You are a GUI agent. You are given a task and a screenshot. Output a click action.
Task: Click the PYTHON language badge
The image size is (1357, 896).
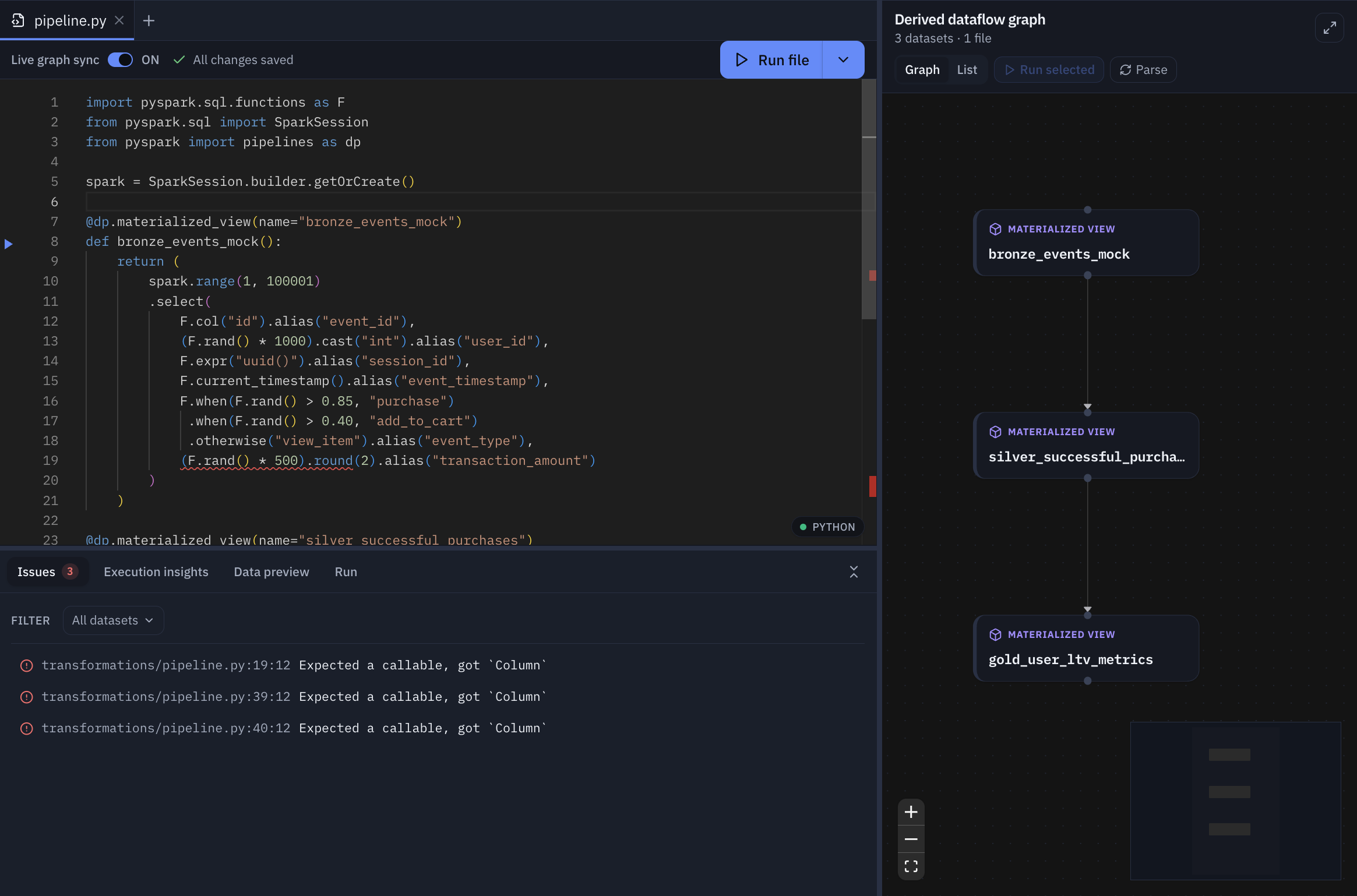pos(827,527)
